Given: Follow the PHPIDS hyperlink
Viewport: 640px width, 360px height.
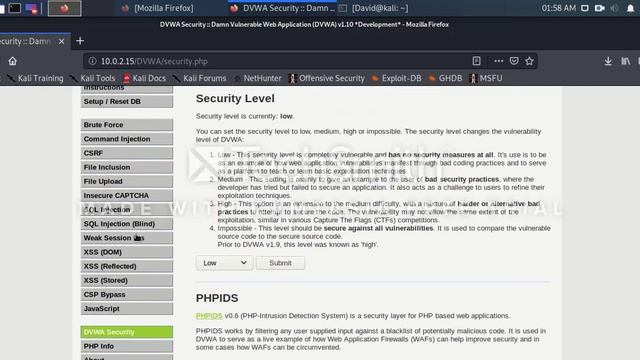Looking at the screenshot, I should (209, 316).
